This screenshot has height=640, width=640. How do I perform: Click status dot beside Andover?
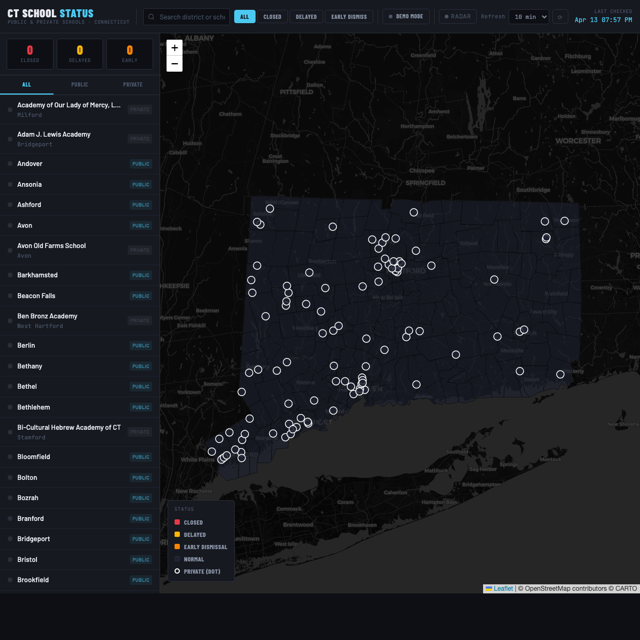click(x=10, y=164)
